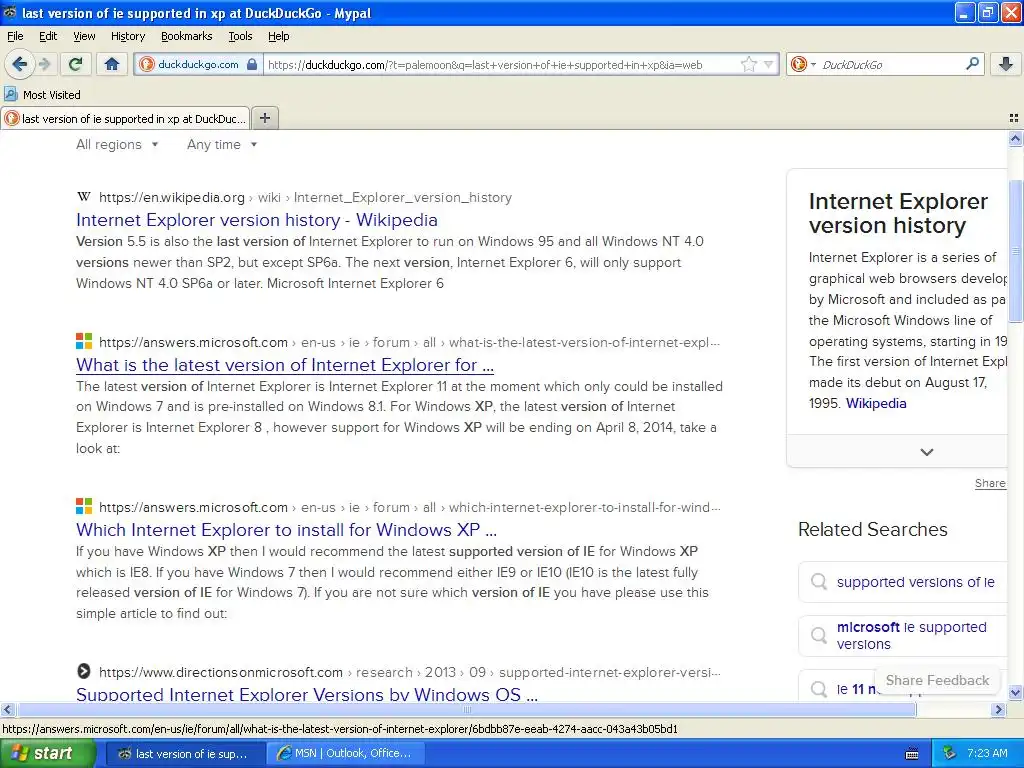Bookmark this page with the star
The width and height of the screenshot is (1024, 768).
pos(749,64)
